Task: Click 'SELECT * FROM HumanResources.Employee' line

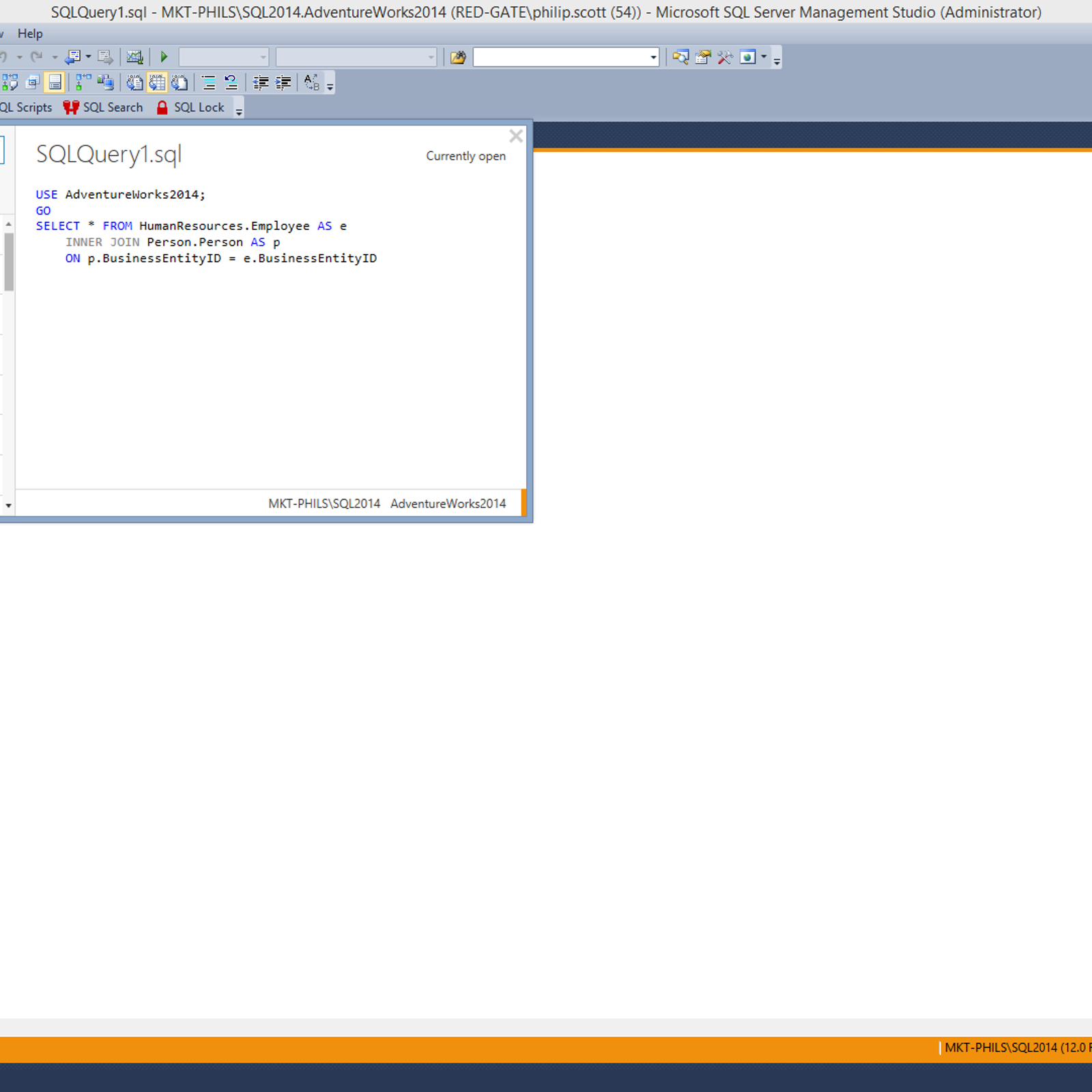Action: click(x=191, y=226)
